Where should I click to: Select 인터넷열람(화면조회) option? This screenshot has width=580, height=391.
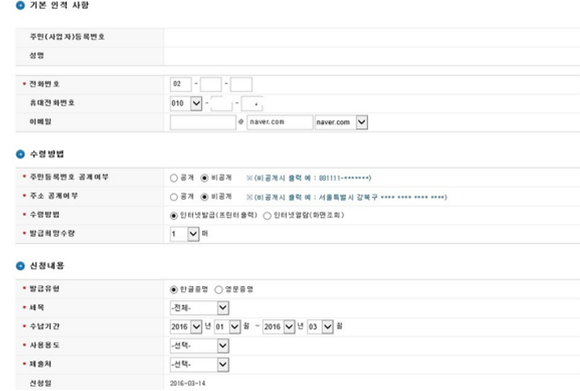coord(267,216)
